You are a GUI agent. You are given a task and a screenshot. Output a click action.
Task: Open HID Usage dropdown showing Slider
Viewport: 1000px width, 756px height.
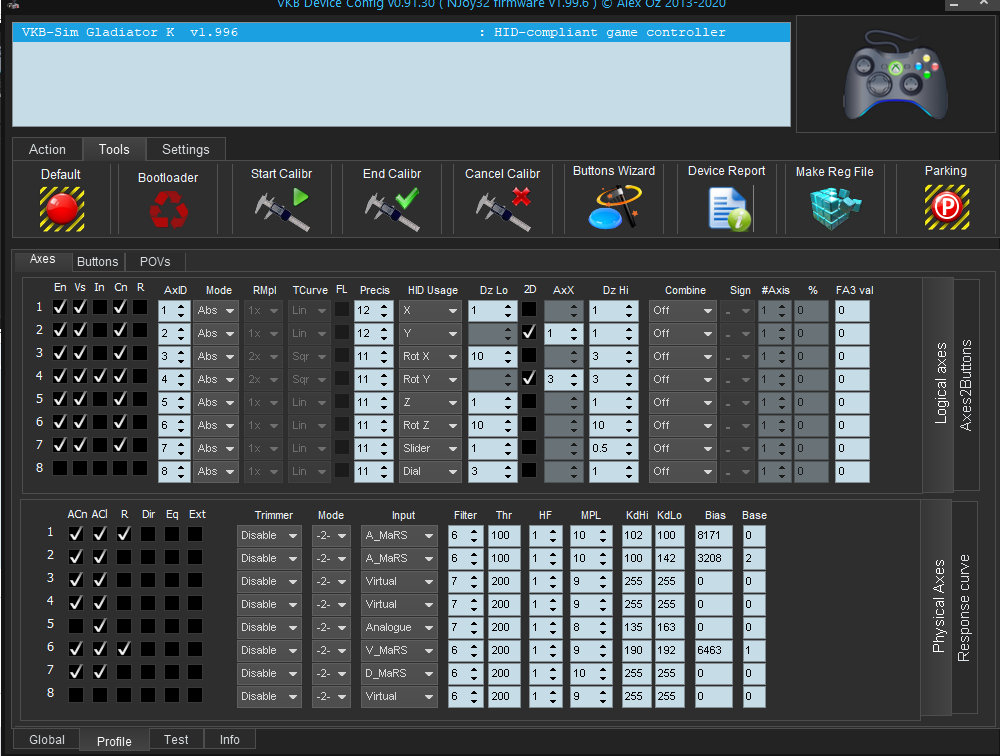(430, 448)
